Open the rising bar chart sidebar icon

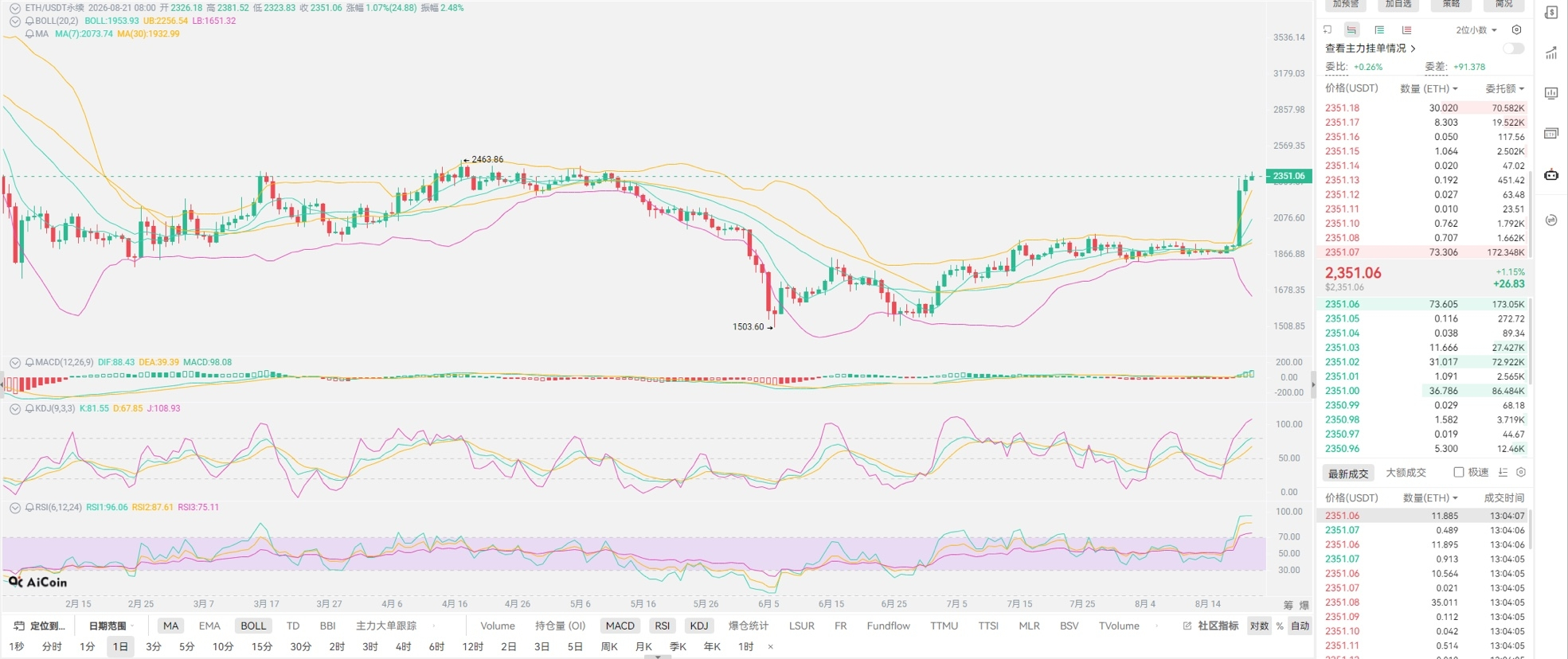(x=1551, y=53)
